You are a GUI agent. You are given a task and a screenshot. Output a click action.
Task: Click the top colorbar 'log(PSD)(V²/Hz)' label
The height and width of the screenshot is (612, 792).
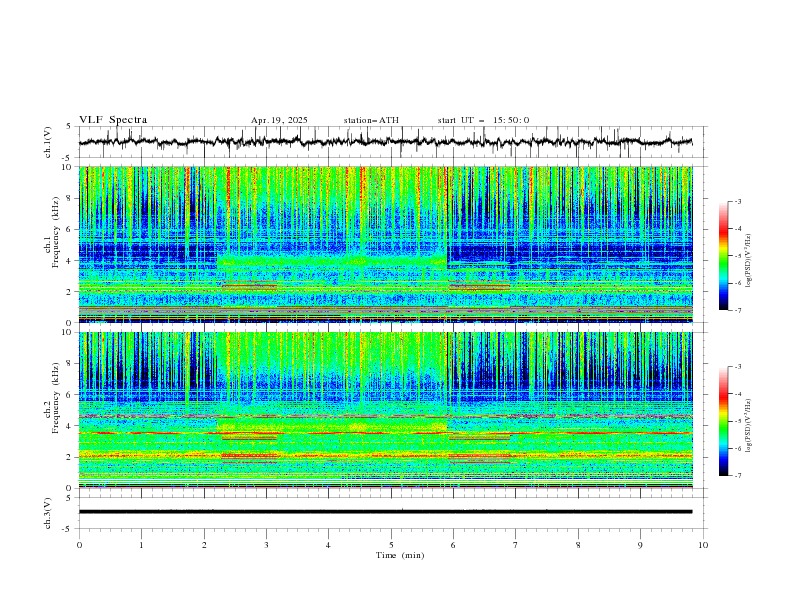[x=749, y=262]
